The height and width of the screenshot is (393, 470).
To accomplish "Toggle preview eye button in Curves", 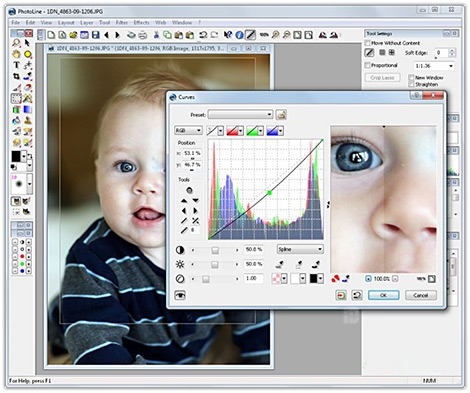I will [x=180, y=295].
